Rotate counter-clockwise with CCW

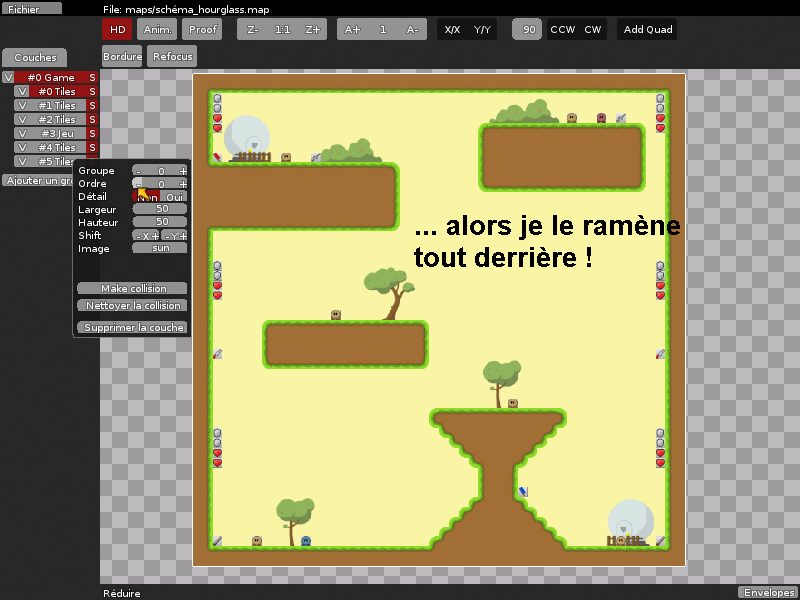561,29
